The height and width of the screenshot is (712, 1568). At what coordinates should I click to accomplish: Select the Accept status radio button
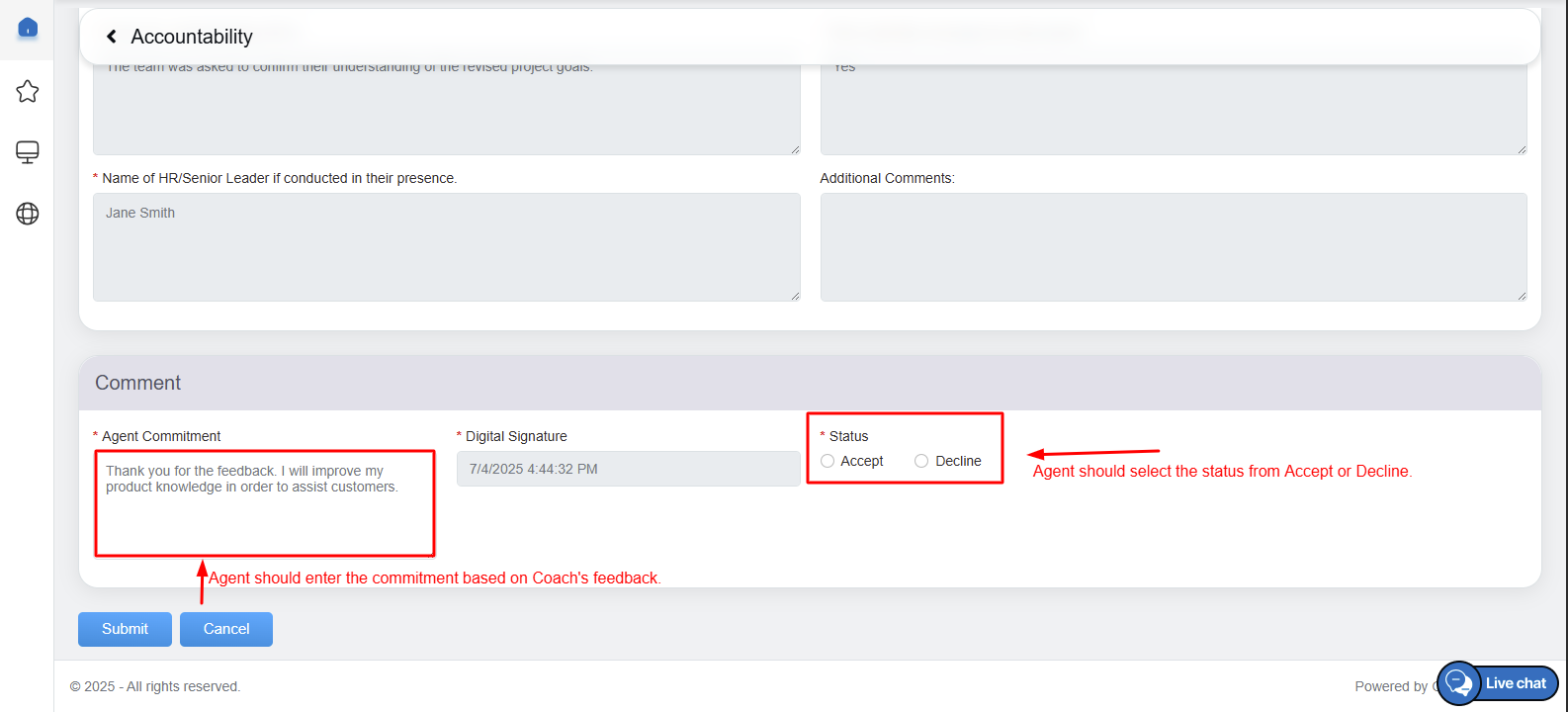pos(828,461)
